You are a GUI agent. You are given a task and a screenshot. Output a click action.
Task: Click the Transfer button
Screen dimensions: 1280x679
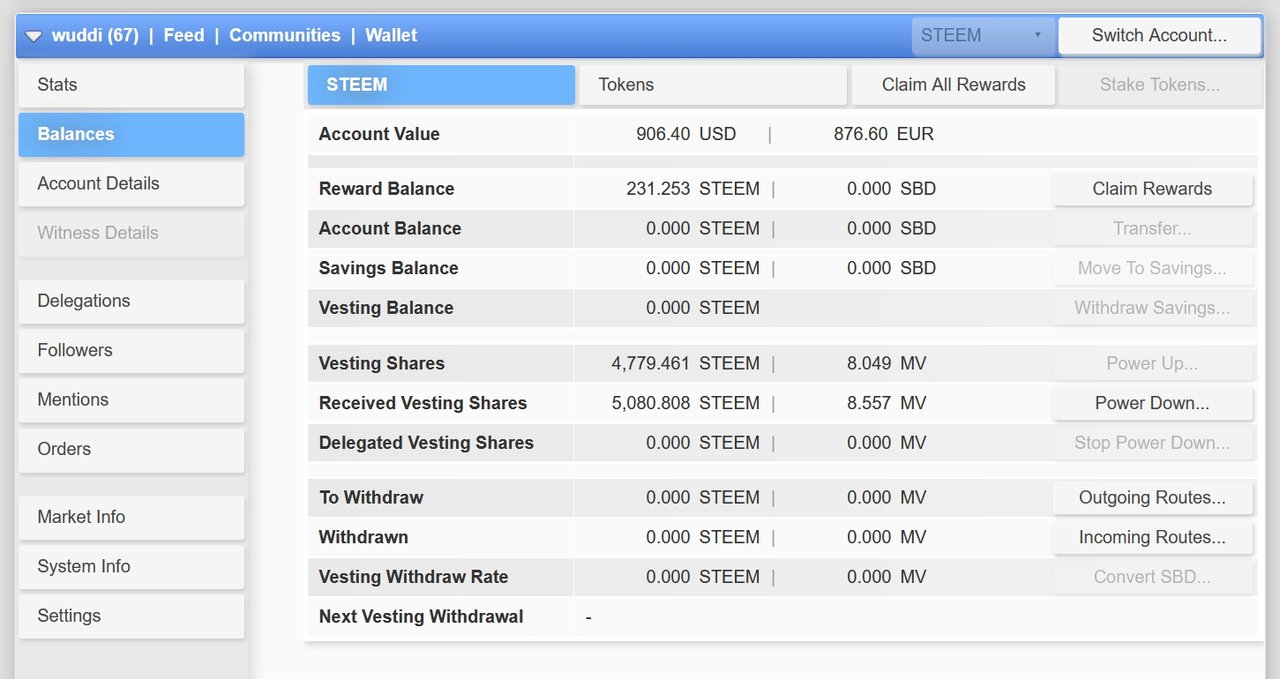(1152, 228)
